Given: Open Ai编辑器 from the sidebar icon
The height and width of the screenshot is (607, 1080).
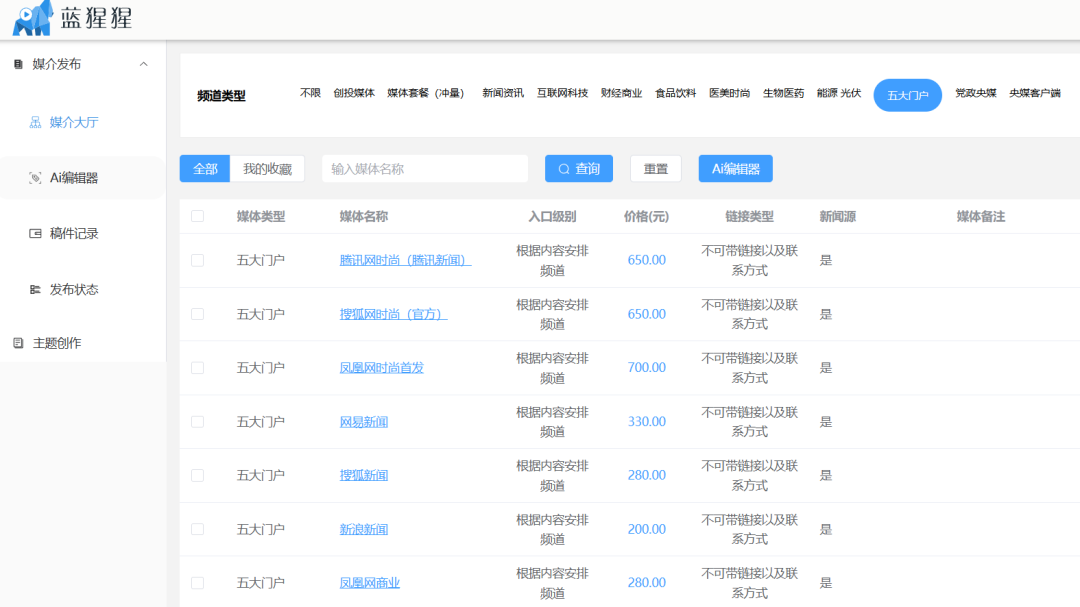Looking at the screenshot, I should pos(34,176).
